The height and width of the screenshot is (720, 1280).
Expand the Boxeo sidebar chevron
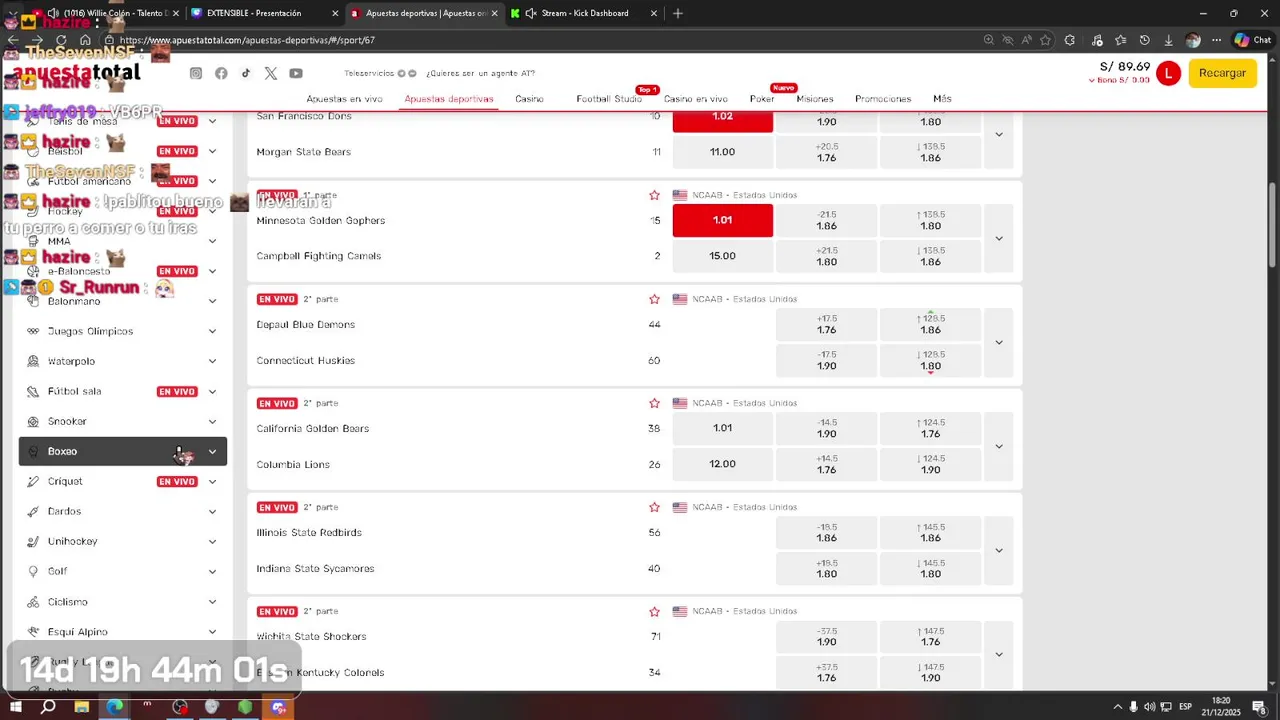(x=212, y=451)
